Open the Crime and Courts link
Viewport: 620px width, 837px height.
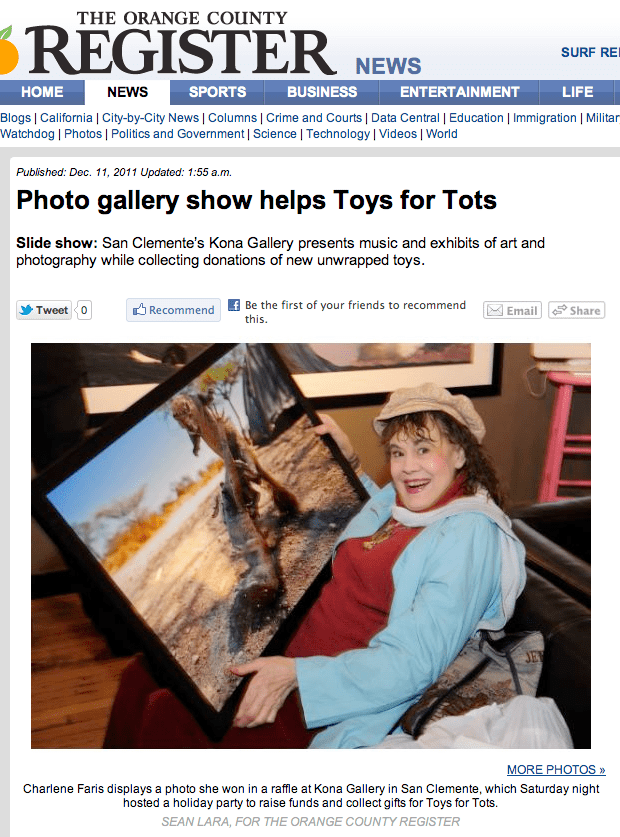[x=314, y=118]
